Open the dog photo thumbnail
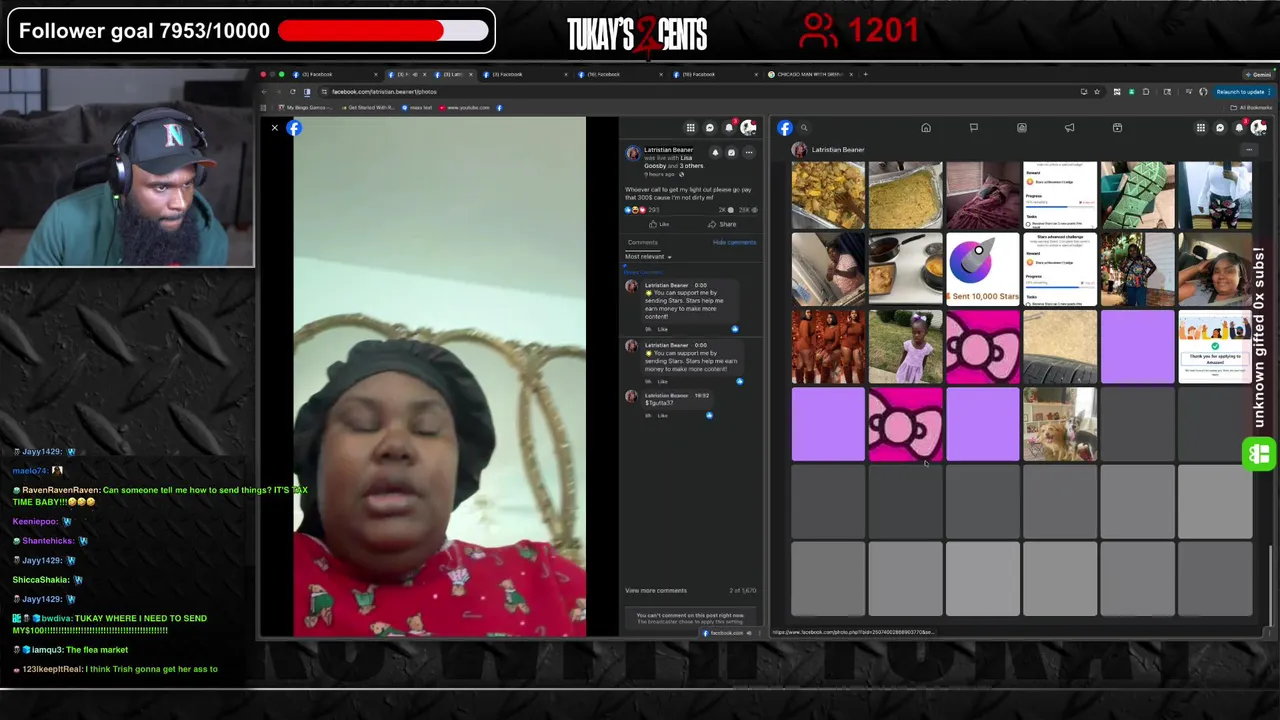The height and width of the screenshot is (720, 1280). [1060, 424]
